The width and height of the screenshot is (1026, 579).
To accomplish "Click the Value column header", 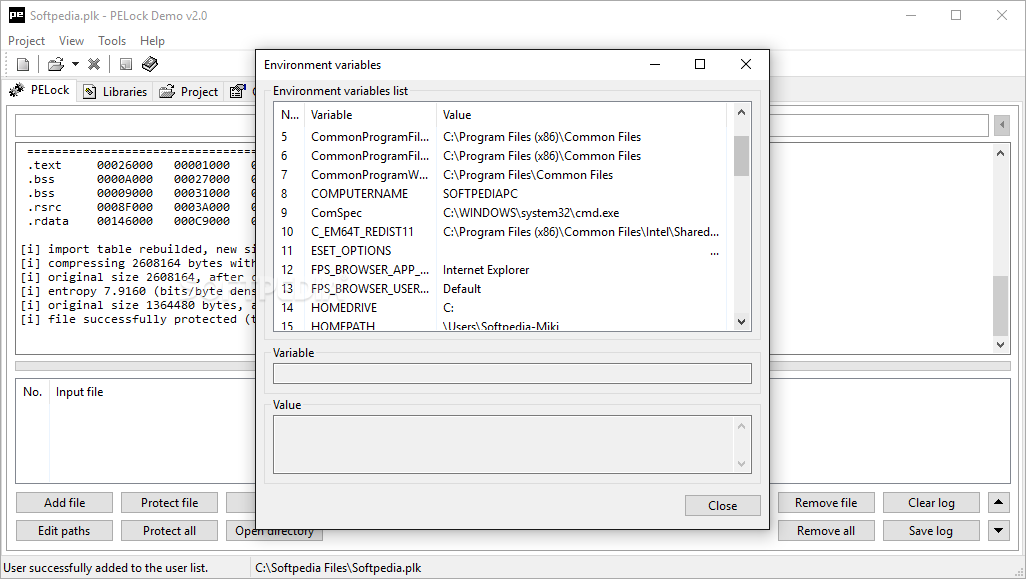I will (x=581, y=114).
